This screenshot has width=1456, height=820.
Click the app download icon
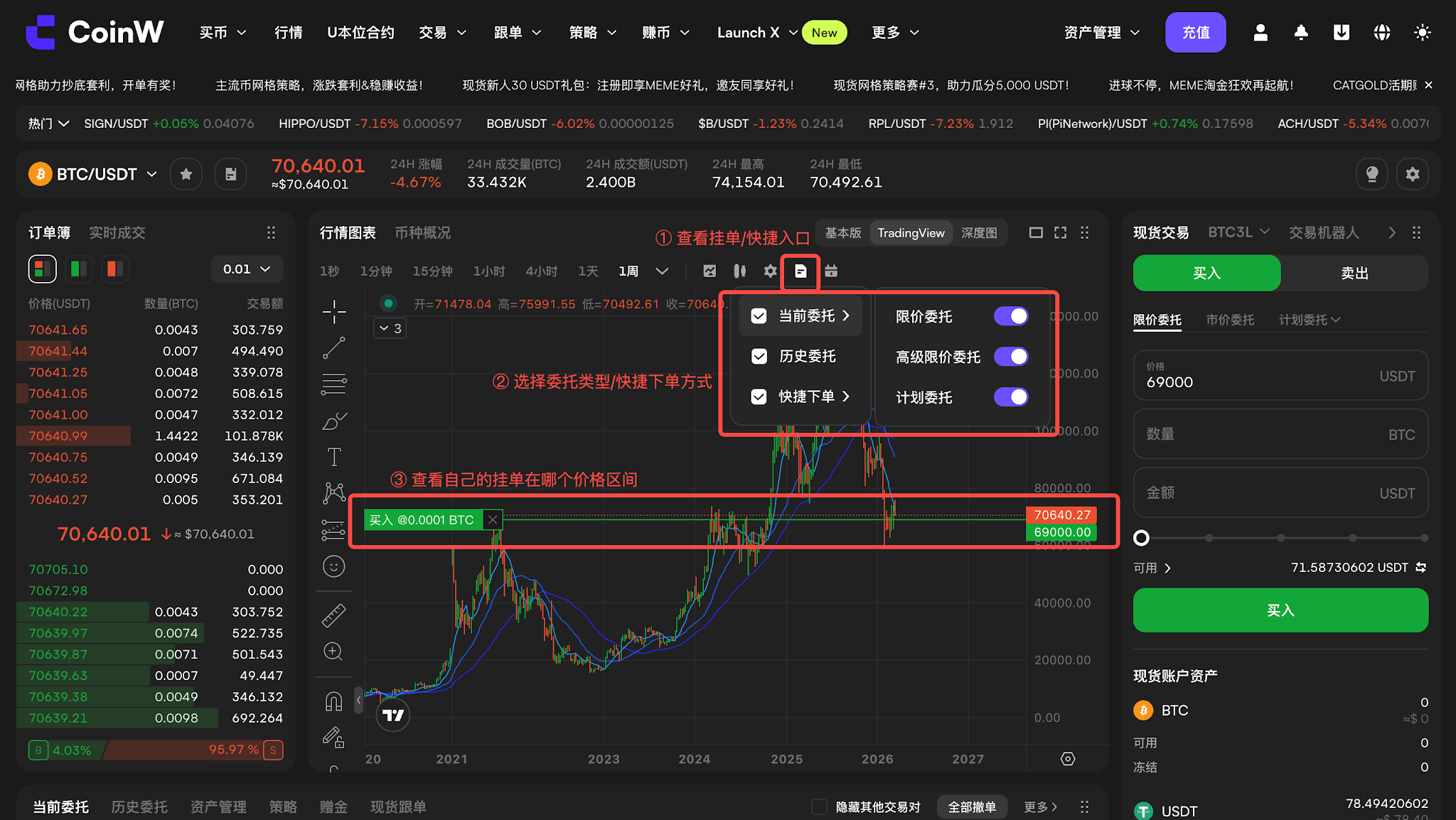coord(1342,33)
